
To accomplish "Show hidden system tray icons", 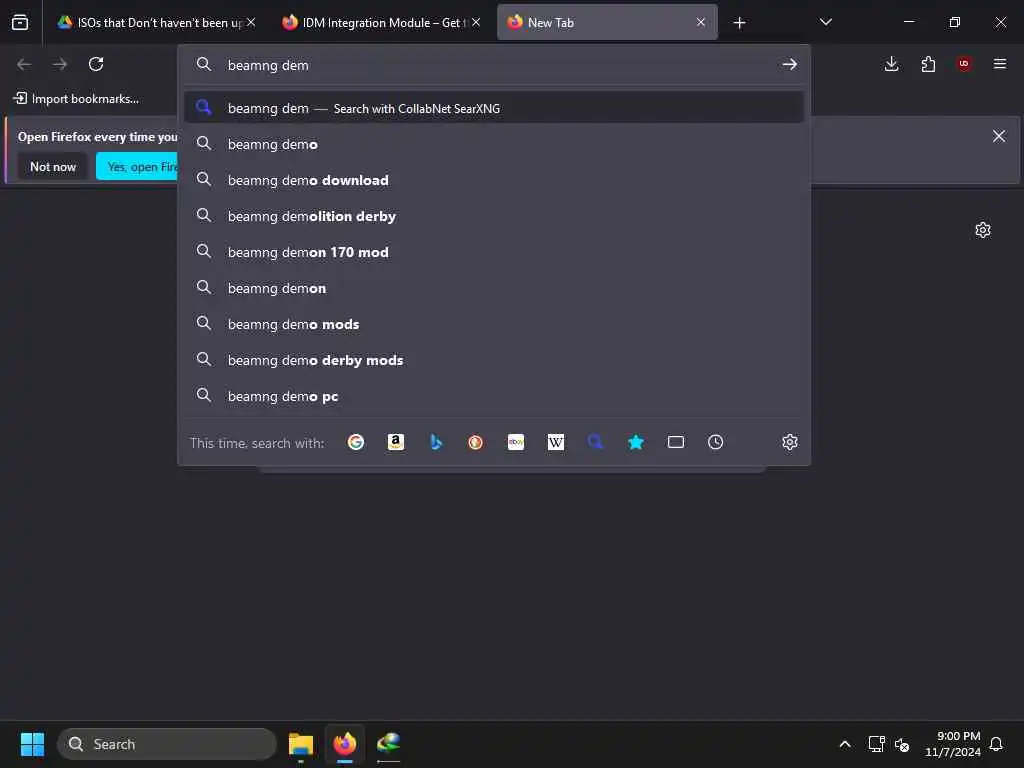I will [845, 744].
